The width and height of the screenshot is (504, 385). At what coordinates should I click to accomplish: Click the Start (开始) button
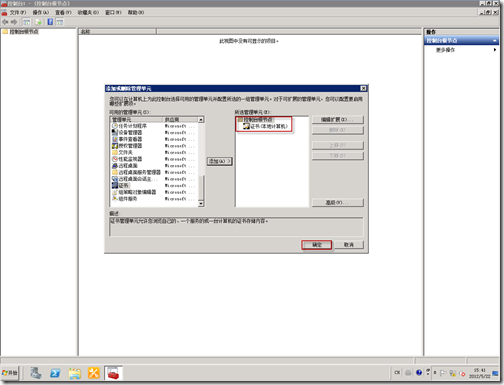(10, 373)
